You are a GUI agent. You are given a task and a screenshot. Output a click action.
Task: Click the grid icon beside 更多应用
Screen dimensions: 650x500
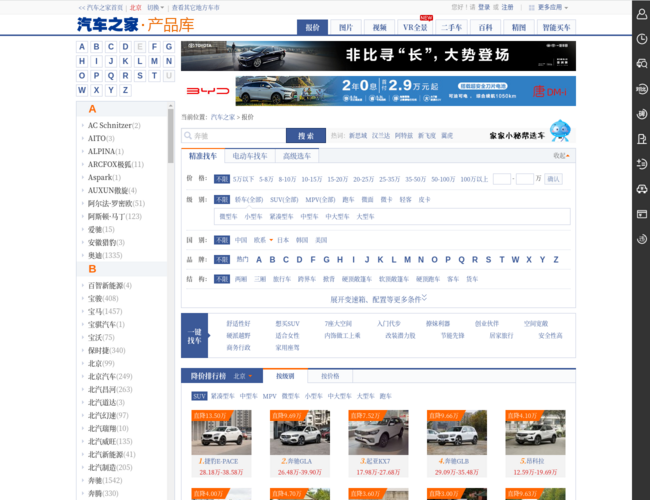[531, 7]
